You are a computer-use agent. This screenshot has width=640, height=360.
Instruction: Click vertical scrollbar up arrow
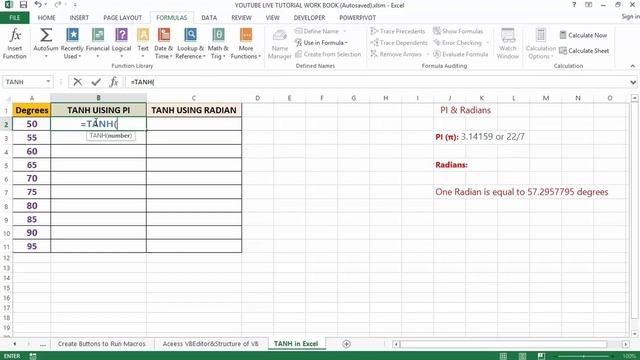[x=634, y=98]
